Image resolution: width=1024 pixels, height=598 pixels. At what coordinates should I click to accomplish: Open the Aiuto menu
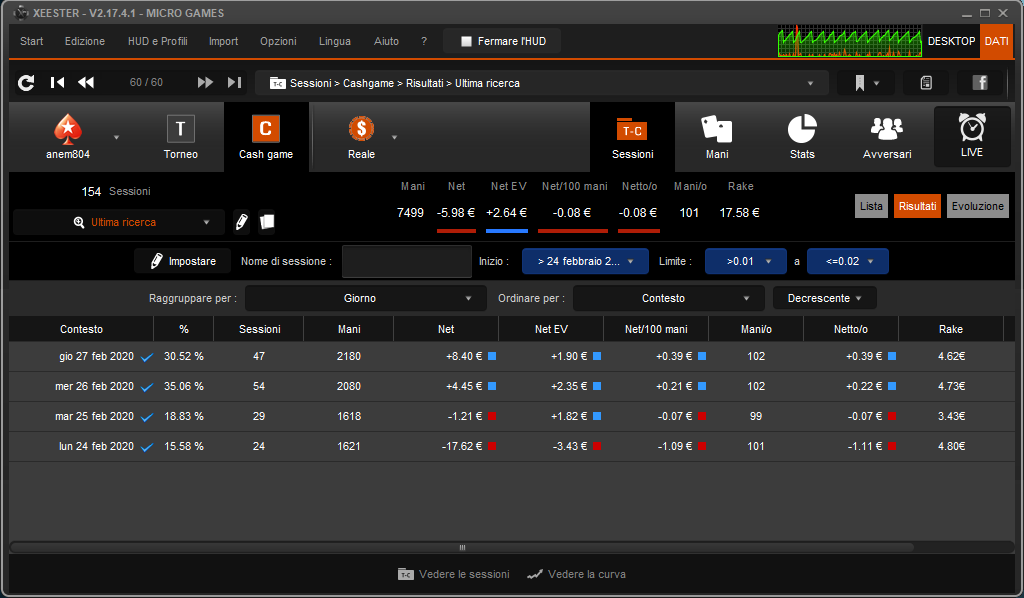coord(386,41)
